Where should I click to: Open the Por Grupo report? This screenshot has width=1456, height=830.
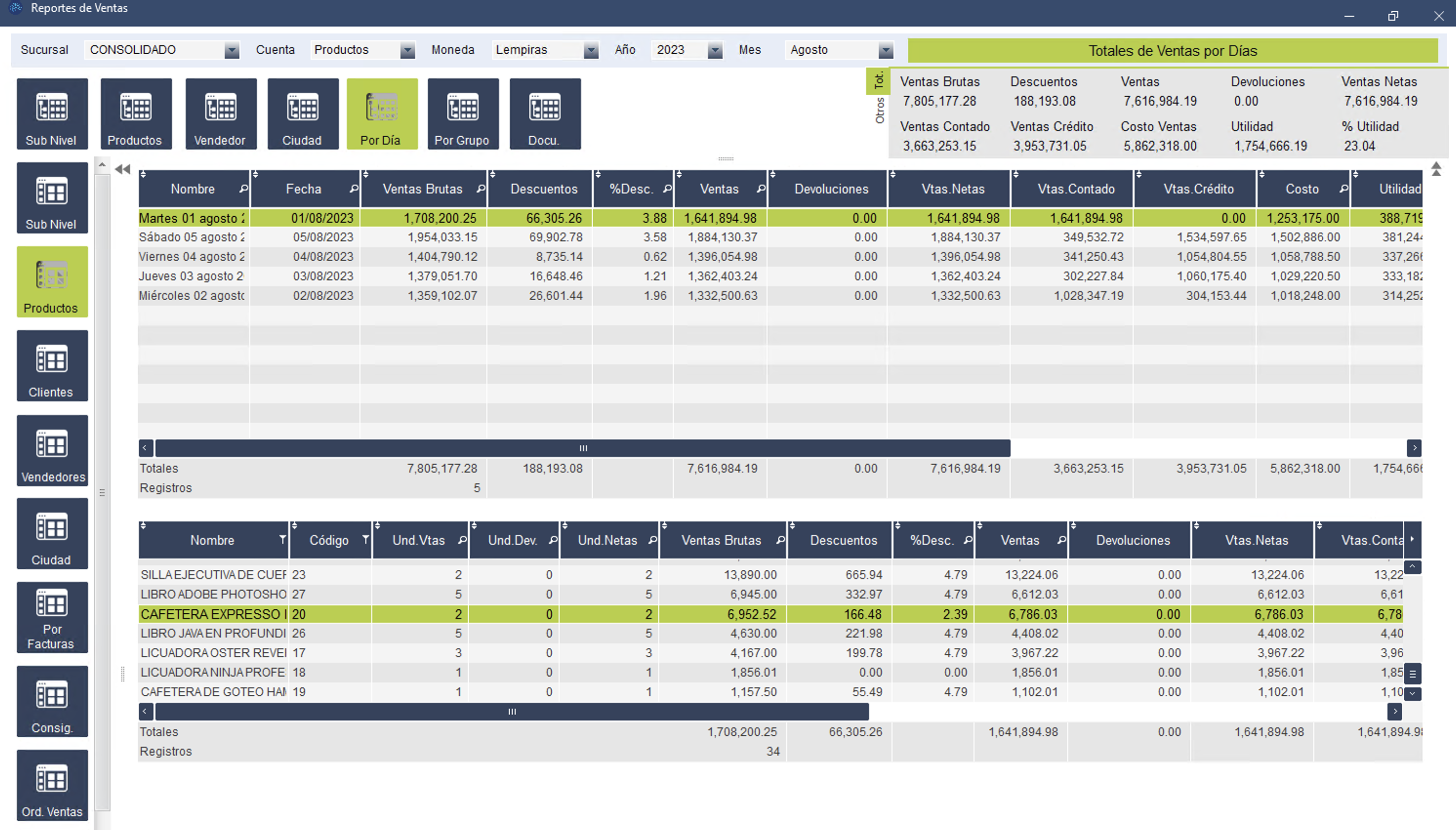pyautogui.click(x=463, y=114)
